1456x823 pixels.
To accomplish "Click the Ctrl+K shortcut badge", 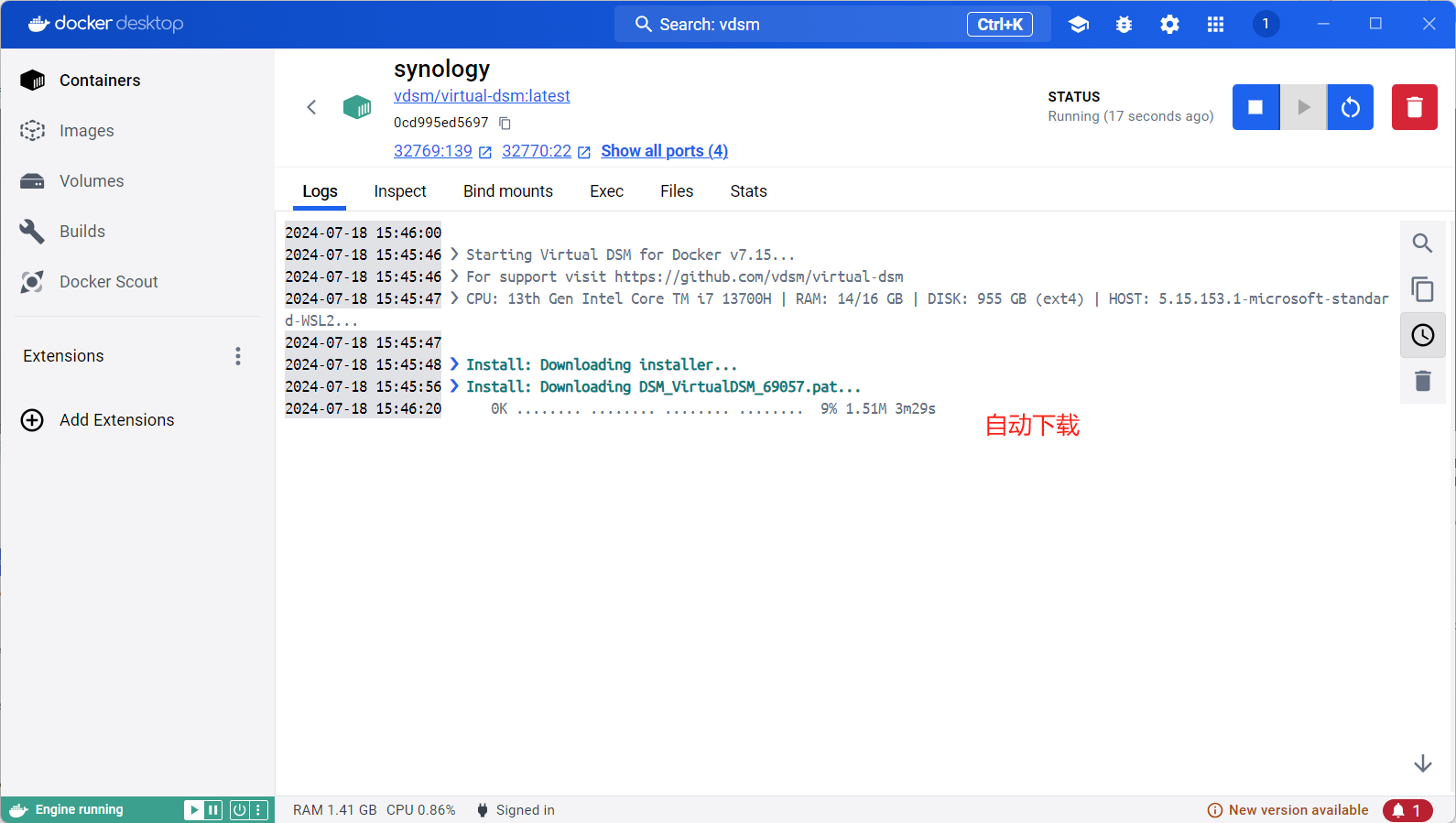I will coord(1000,25).
